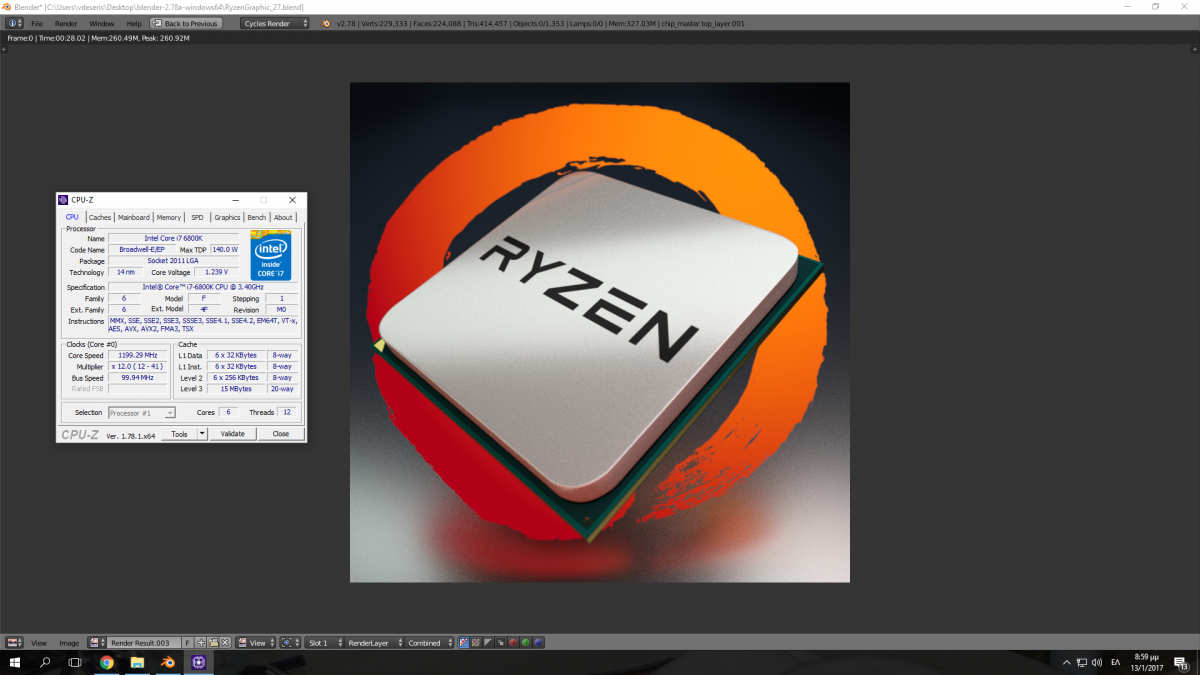Open the image editor Image menu

pyautogui.click(x=69, y=643)
